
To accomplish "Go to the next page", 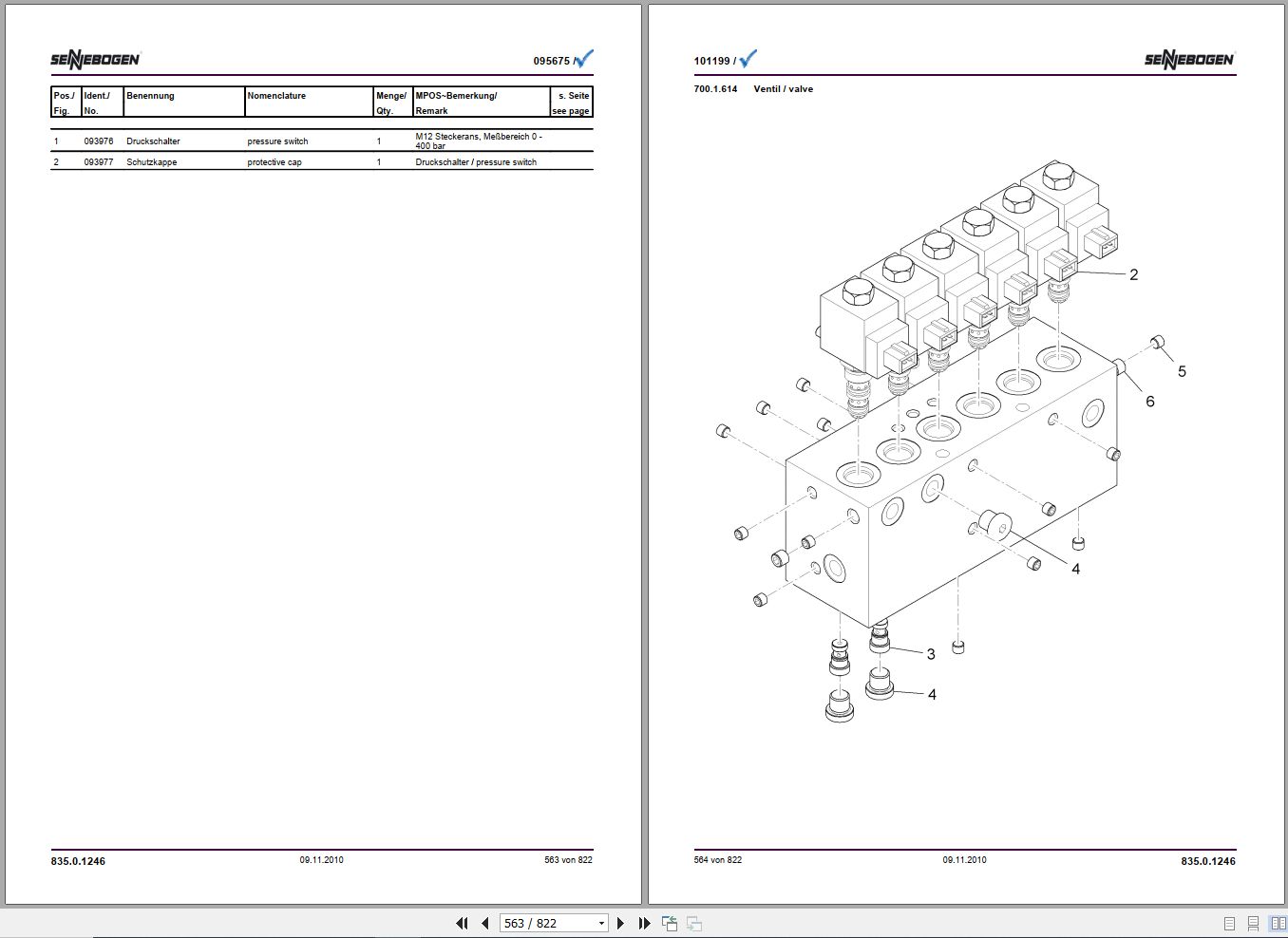I will pyautogui.click(x=620, y=923).
